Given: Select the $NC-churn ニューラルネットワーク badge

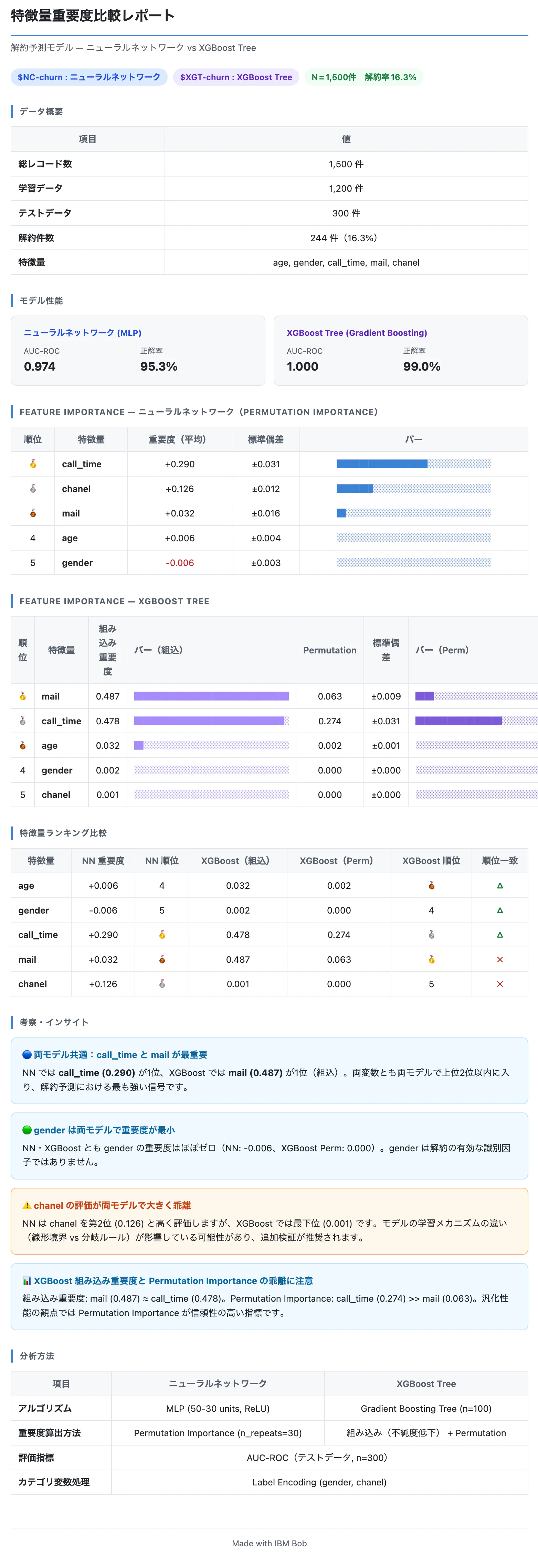Looking at the screenshot, I should pos(89,77).
